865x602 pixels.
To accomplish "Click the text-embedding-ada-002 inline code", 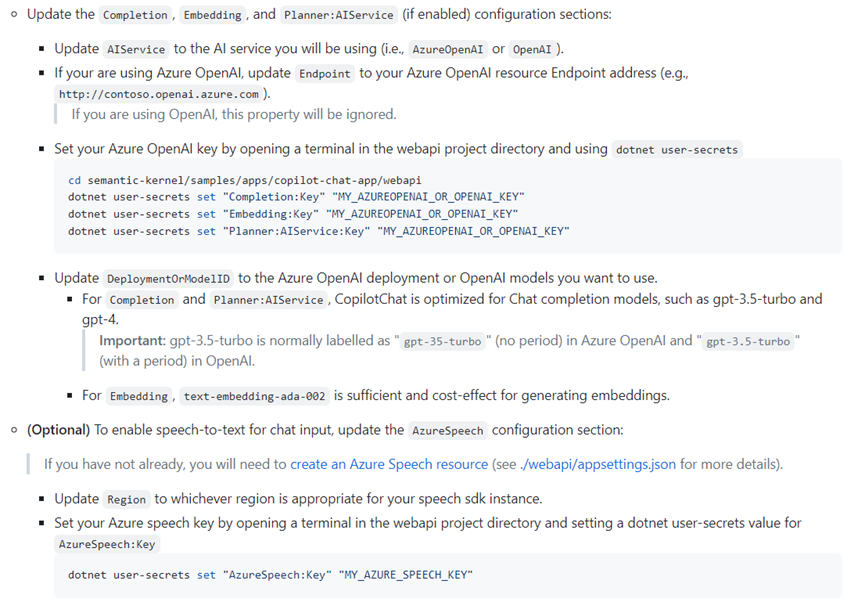I will click(255, 396).
